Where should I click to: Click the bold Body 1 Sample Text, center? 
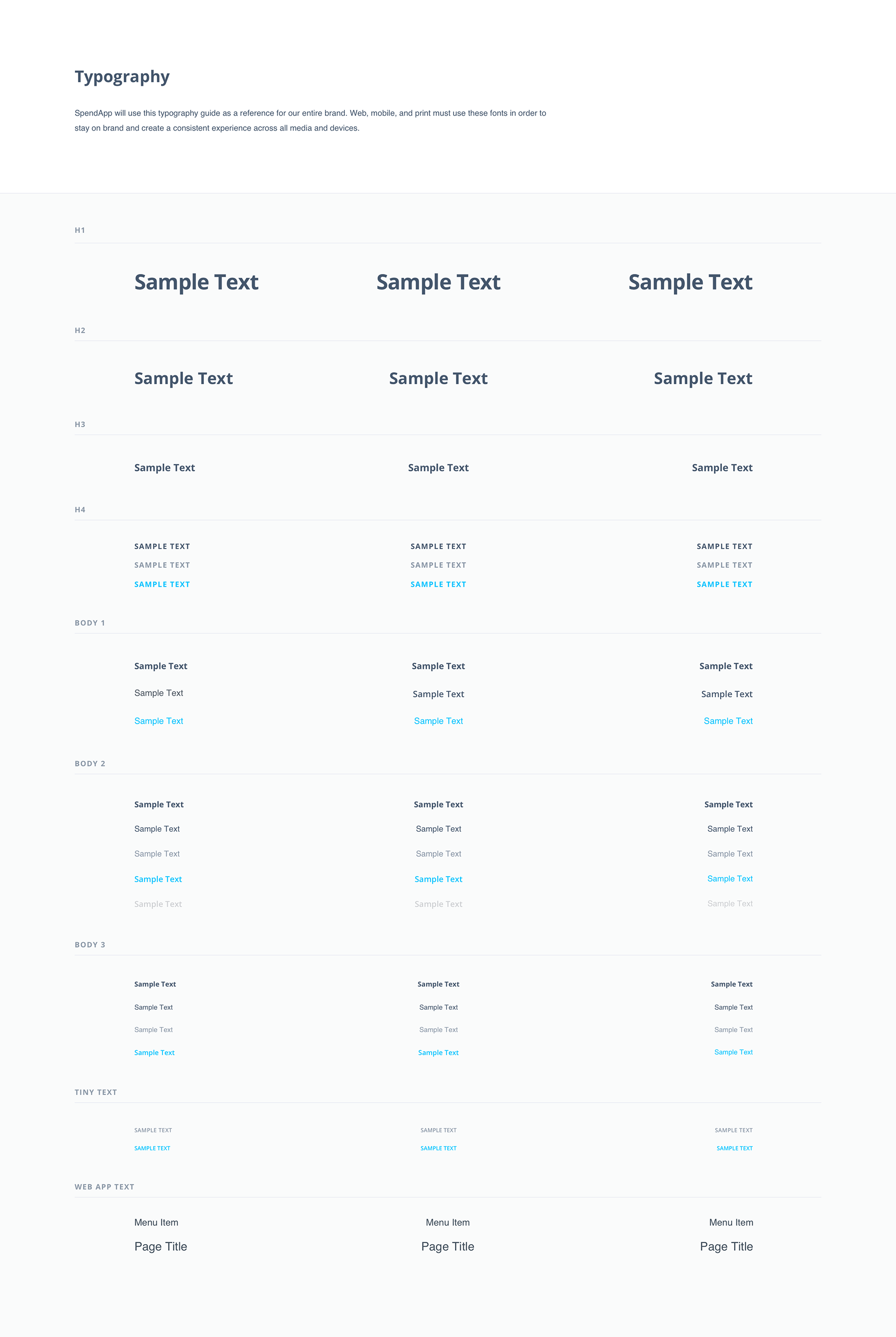(x=438, y=666)
